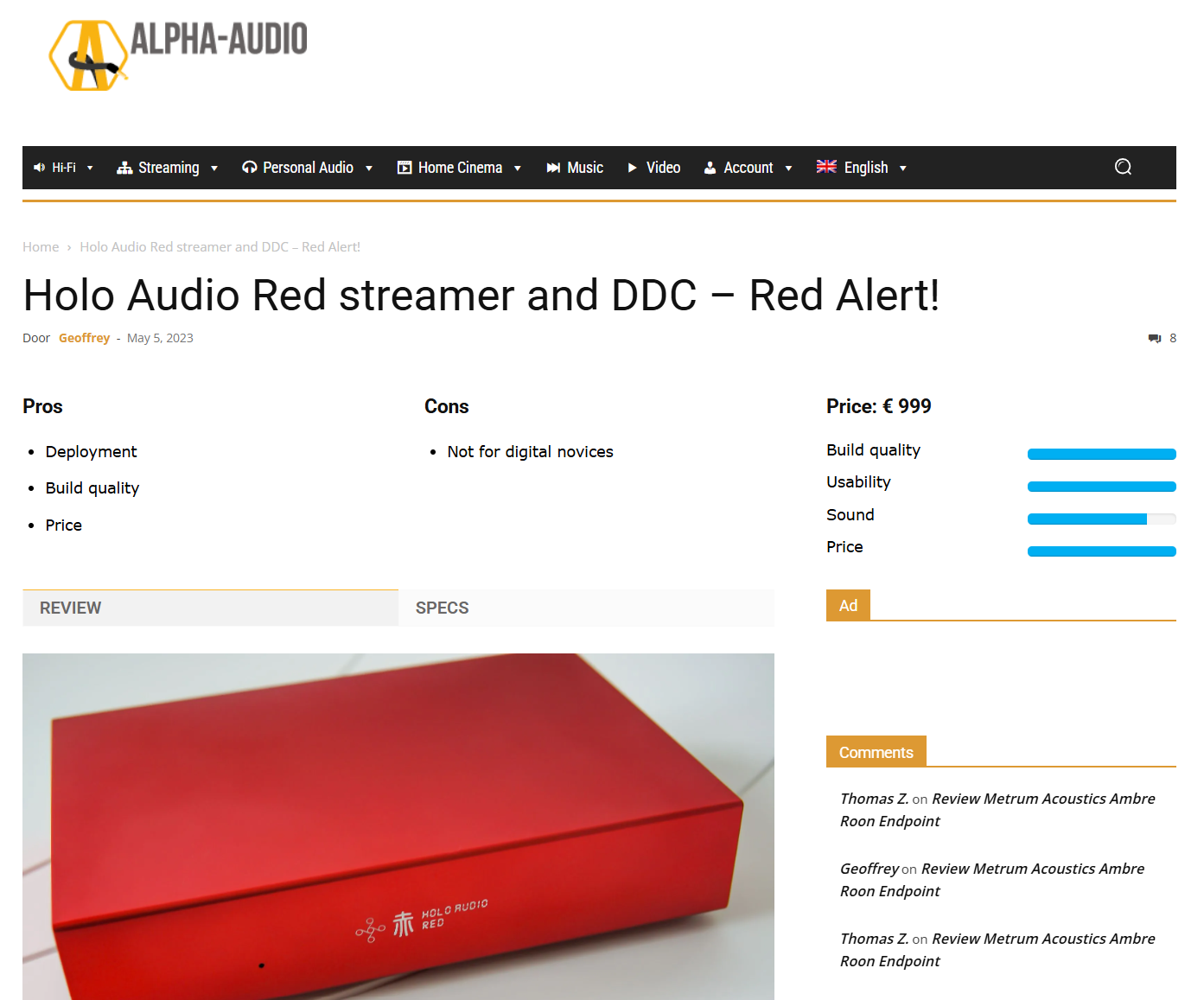This screenshot has height=1000, width=1204.
Task: Open the Home Cinema menu
Action: coord(459,168)
